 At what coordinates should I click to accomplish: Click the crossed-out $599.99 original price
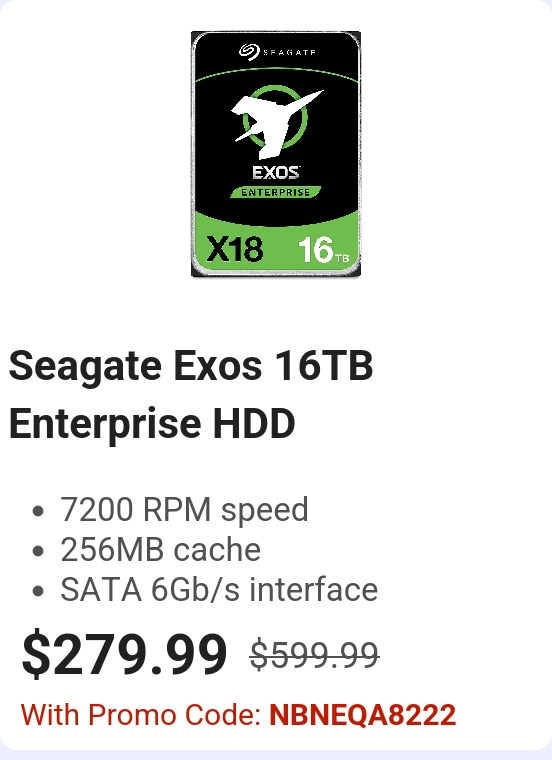[315, 655]
